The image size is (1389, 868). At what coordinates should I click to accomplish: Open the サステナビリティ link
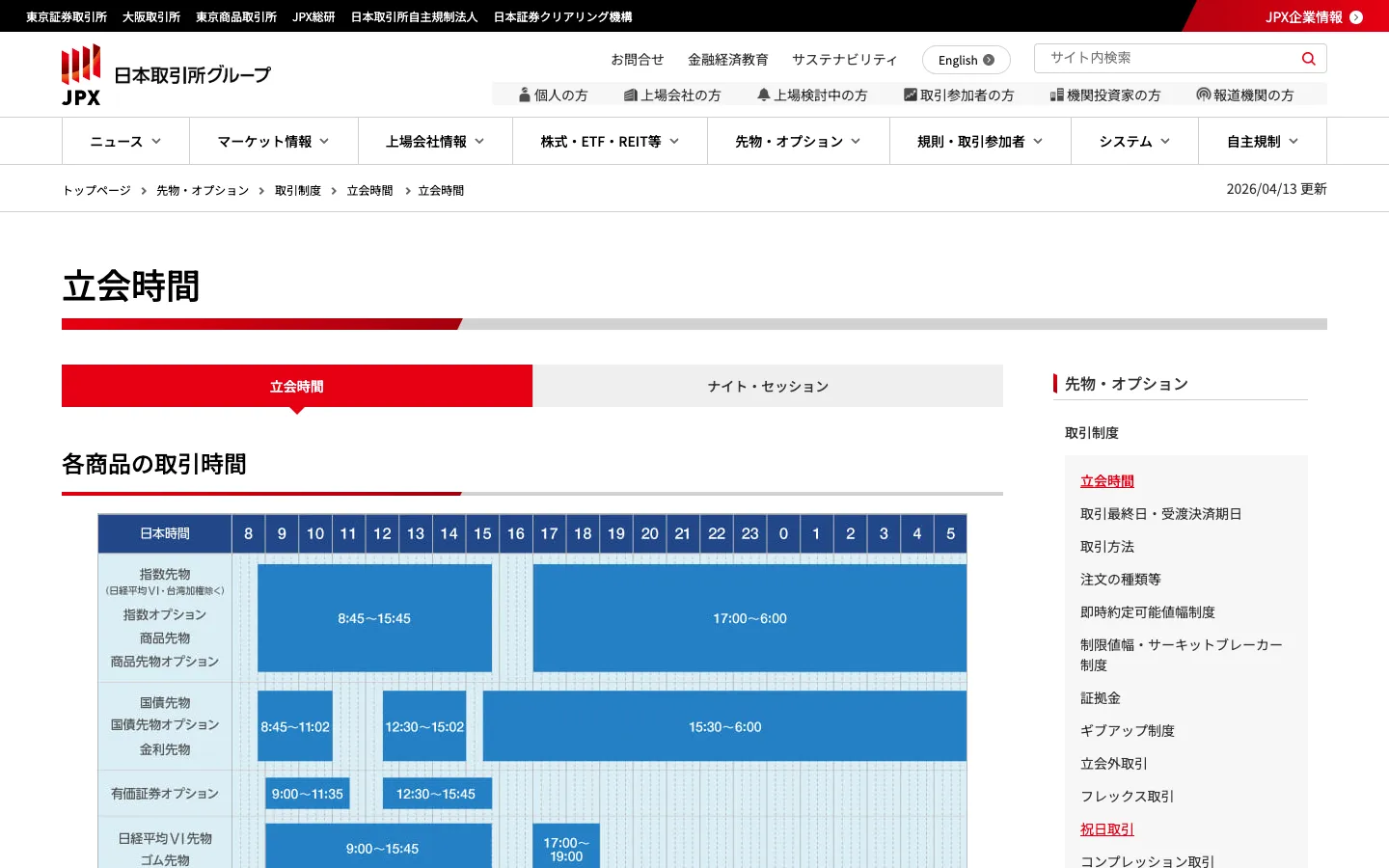(845, 60)
